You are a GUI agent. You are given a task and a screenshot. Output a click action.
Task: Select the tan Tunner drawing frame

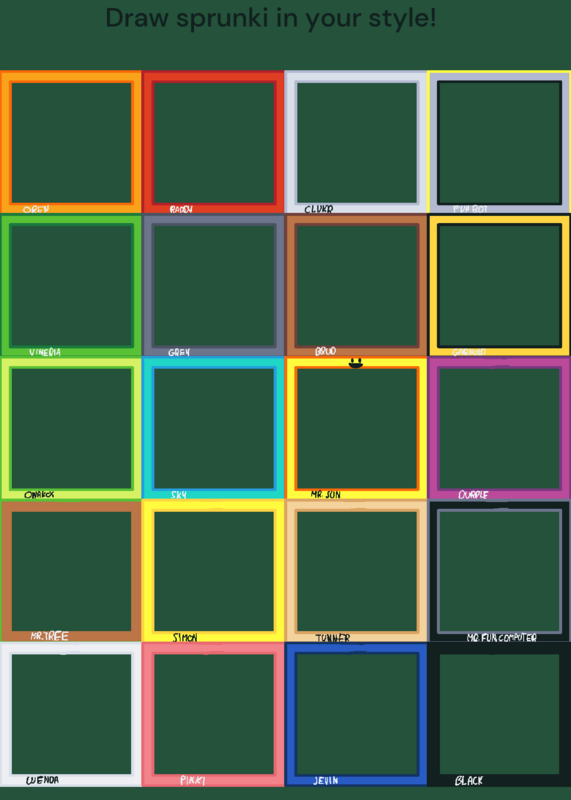point(356,571)
